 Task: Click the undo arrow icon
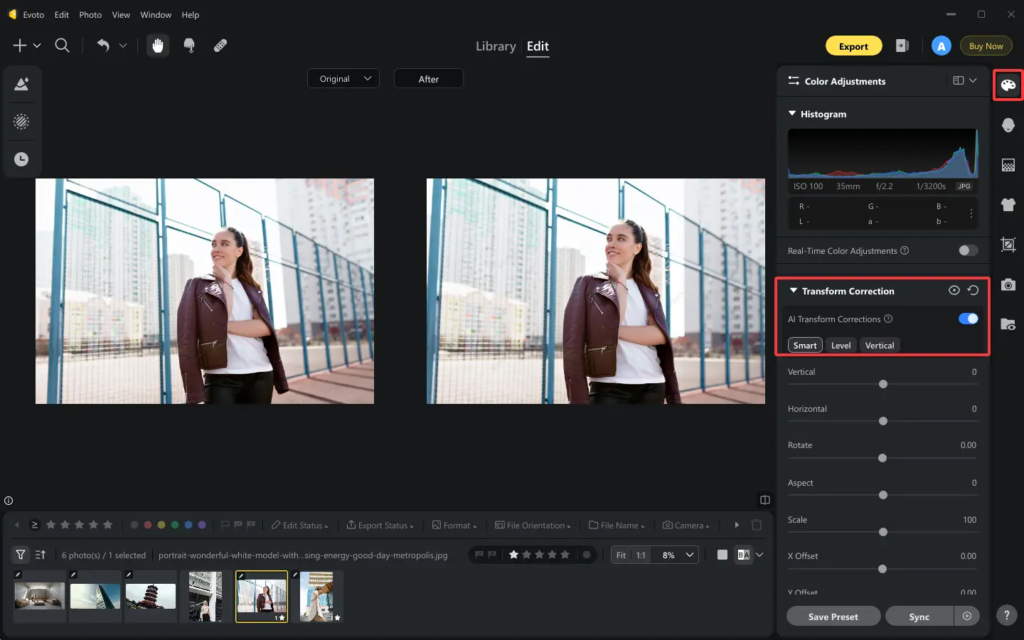coord(103,46)
